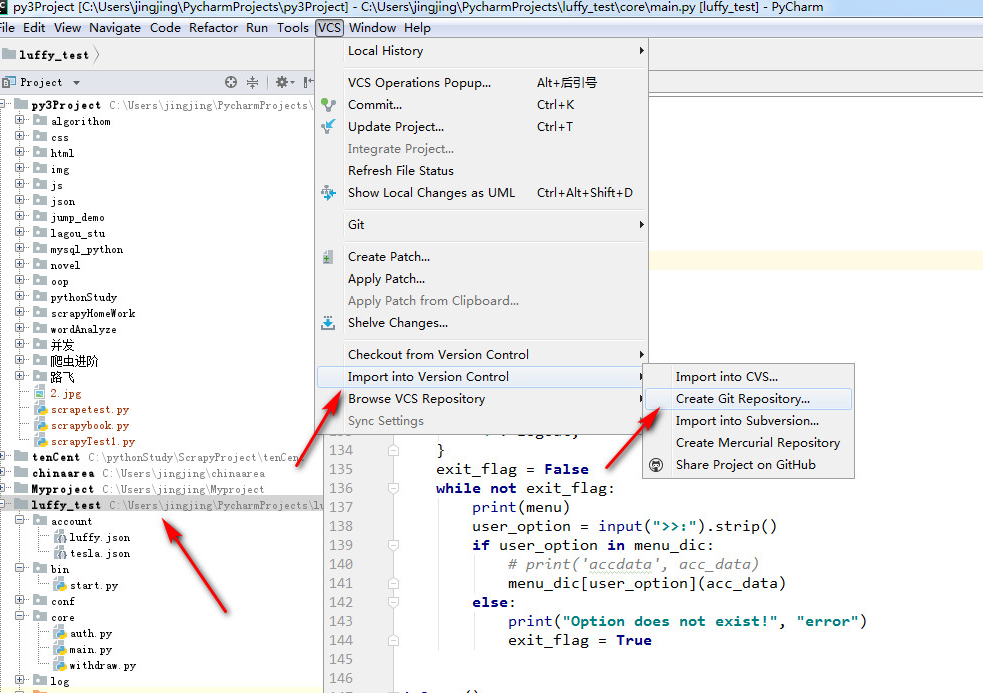983x693 pixels.
Task: Open Project panel gear settings
Action: (x=285, y=82)
